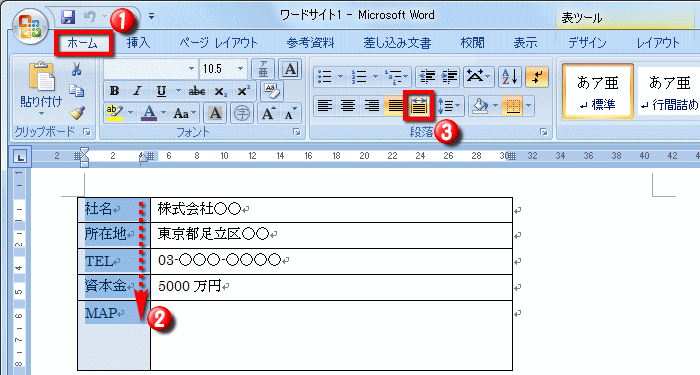Click the distributed alignment icon
700x375 pixels.
coord(419,106)
